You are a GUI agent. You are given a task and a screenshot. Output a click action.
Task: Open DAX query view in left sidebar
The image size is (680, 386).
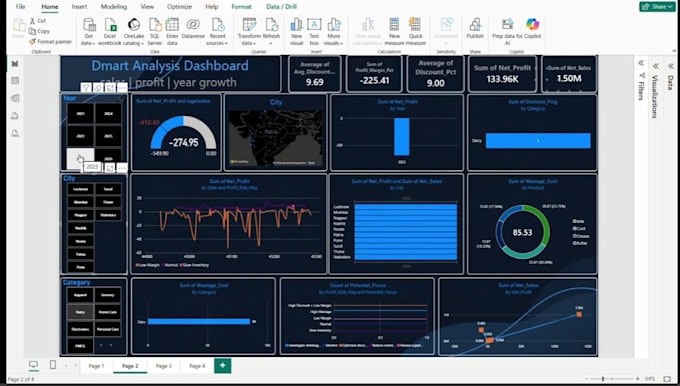(x=15, y=116)
